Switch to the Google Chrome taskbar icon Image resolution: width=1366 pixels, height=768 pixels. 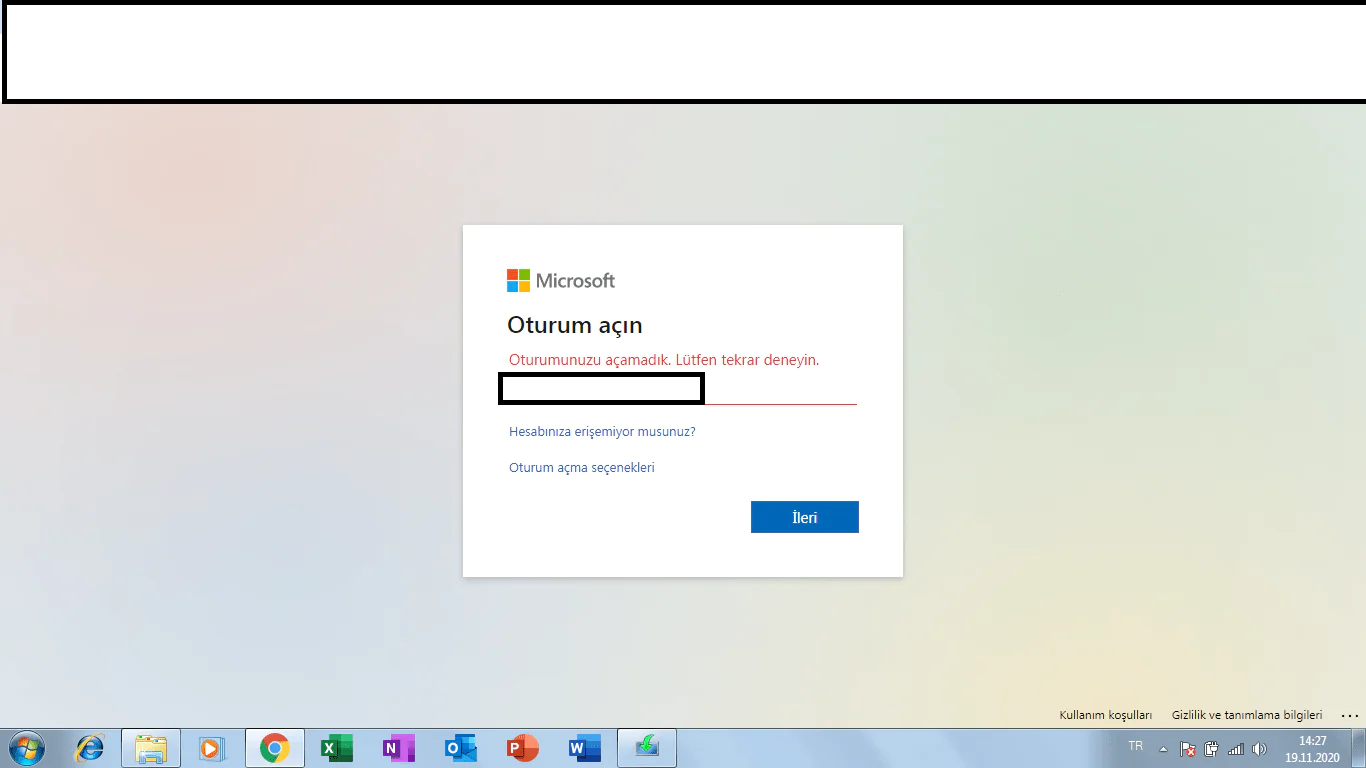coord(274,748)
